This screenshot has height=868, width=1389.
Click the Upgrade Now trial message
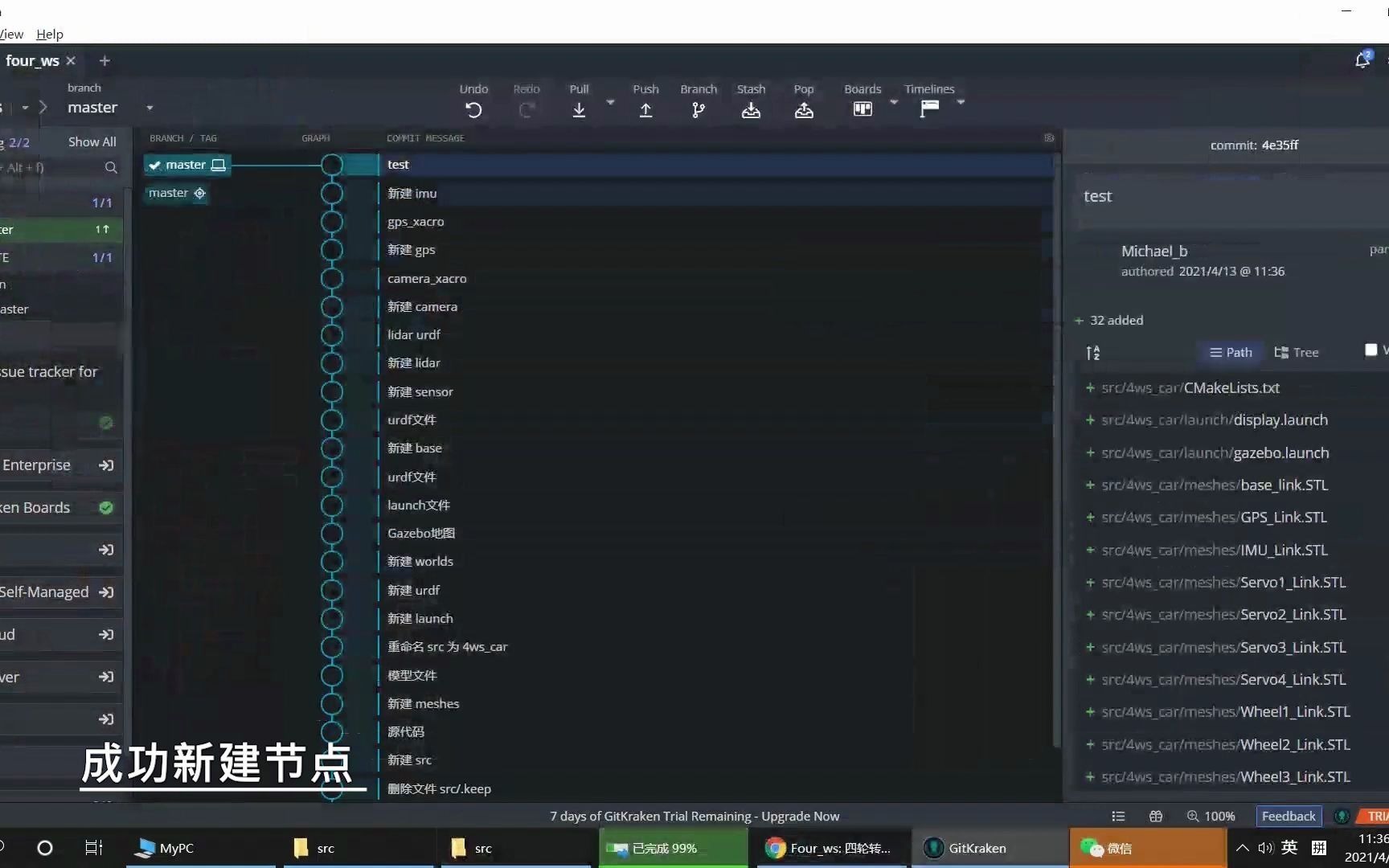pos(694,817)
